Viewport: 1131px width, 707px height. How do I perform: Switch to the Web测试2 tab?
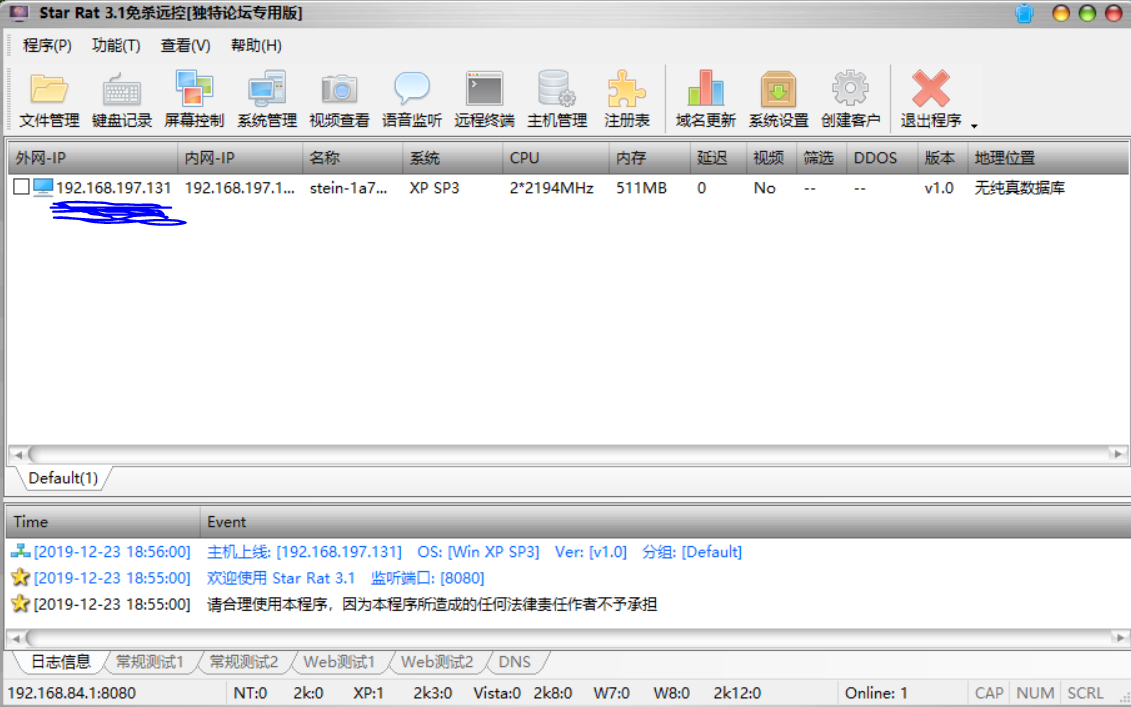[x=437, y=662]
